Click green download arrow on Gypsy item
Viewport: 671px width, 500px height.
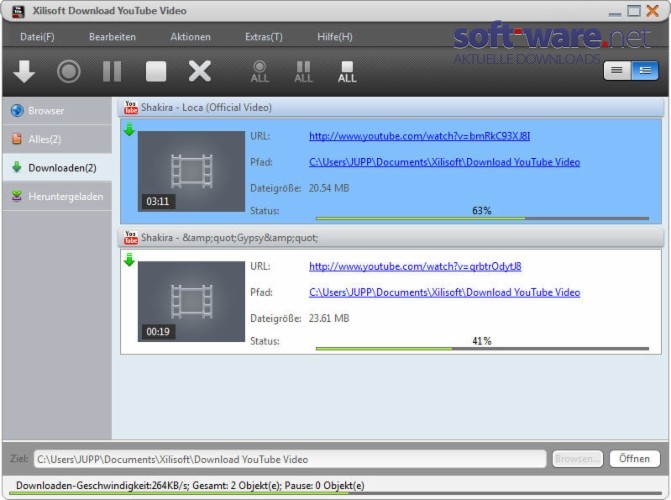coord(129,259)
